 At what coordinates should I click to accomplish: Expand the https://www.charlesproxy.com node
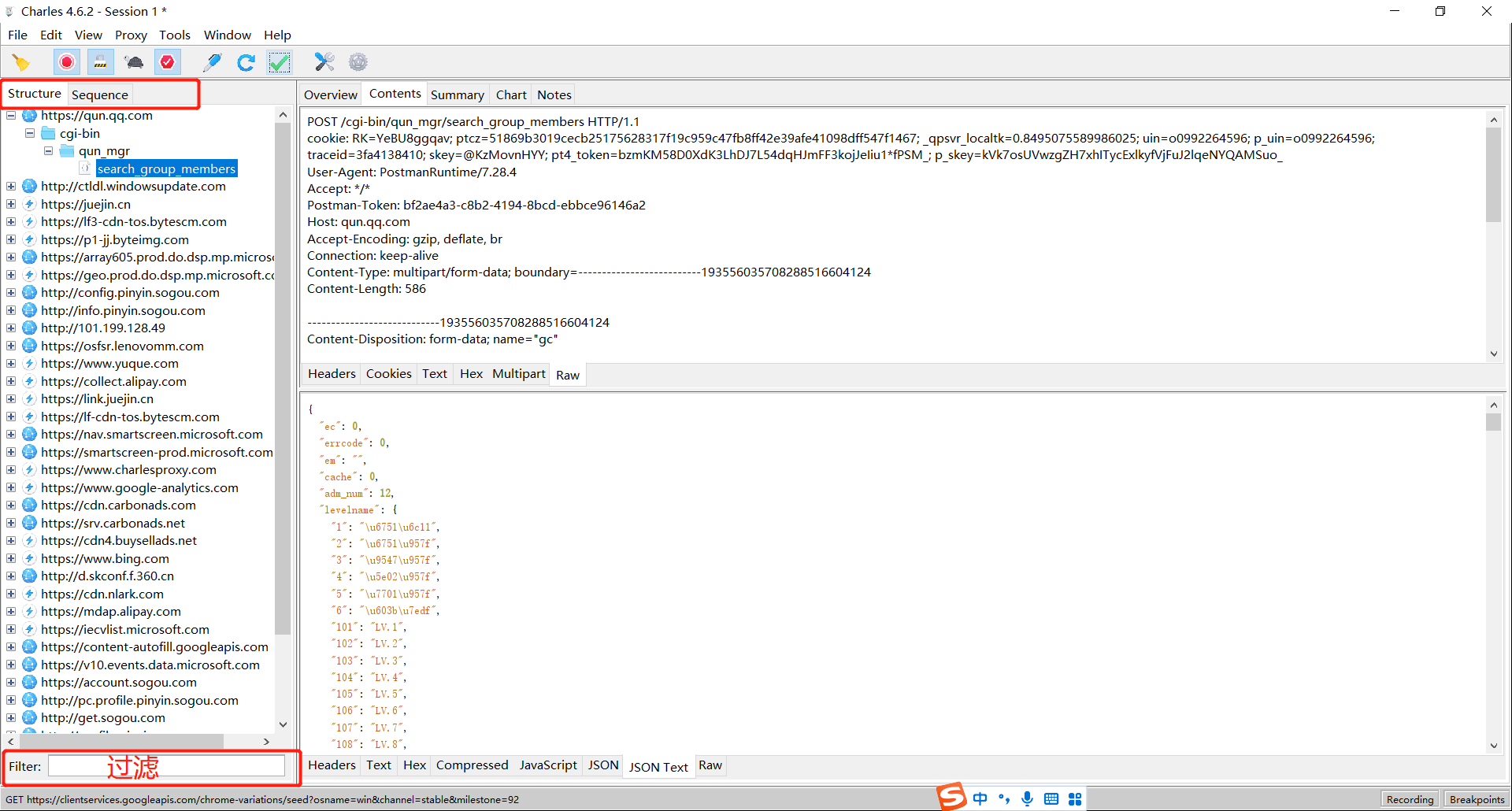click(x=11, y=470)
